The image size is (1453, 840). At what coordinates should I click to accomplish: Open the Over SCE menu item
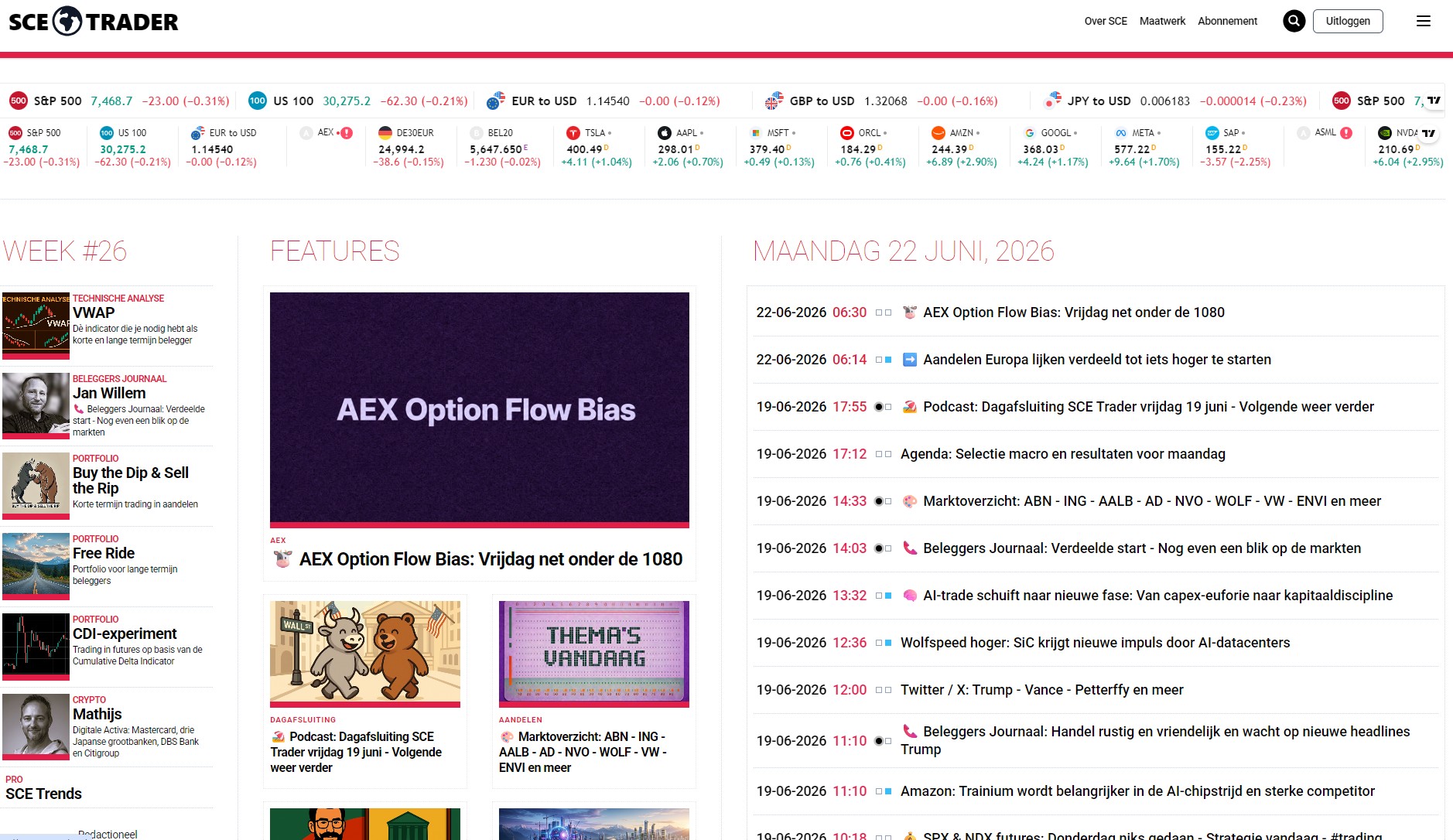[x=1106, y=21]
